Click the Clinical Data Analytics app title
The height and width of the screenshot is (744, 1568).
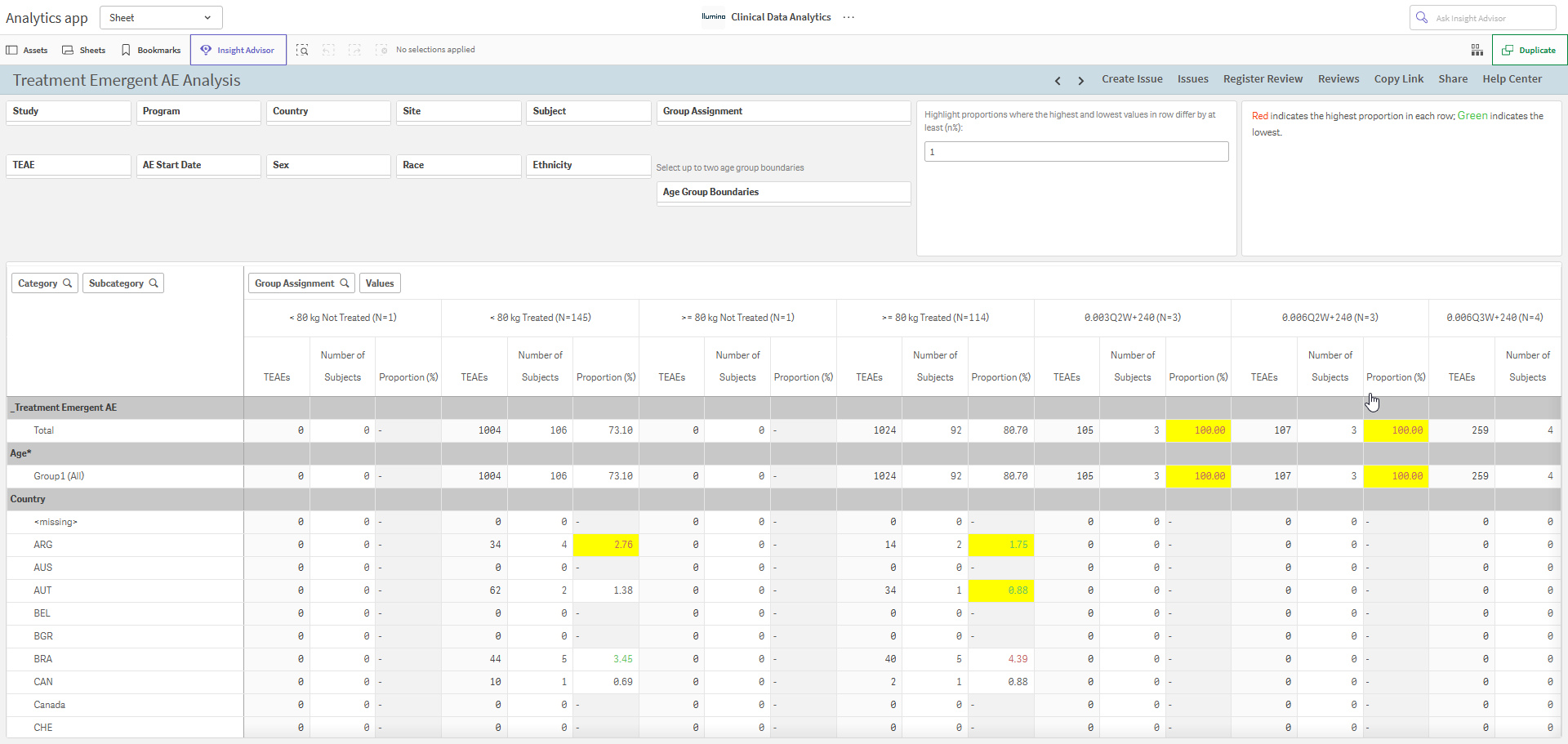(x=781, y=17)
